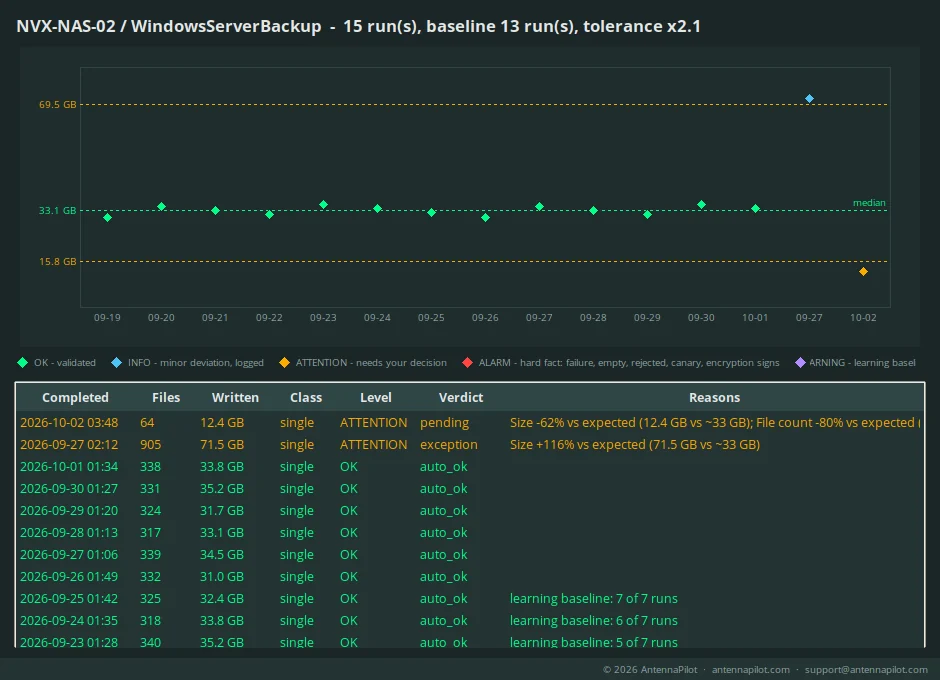Select the green data point for 09-22

pyautogui.click(x=269, y=215)
